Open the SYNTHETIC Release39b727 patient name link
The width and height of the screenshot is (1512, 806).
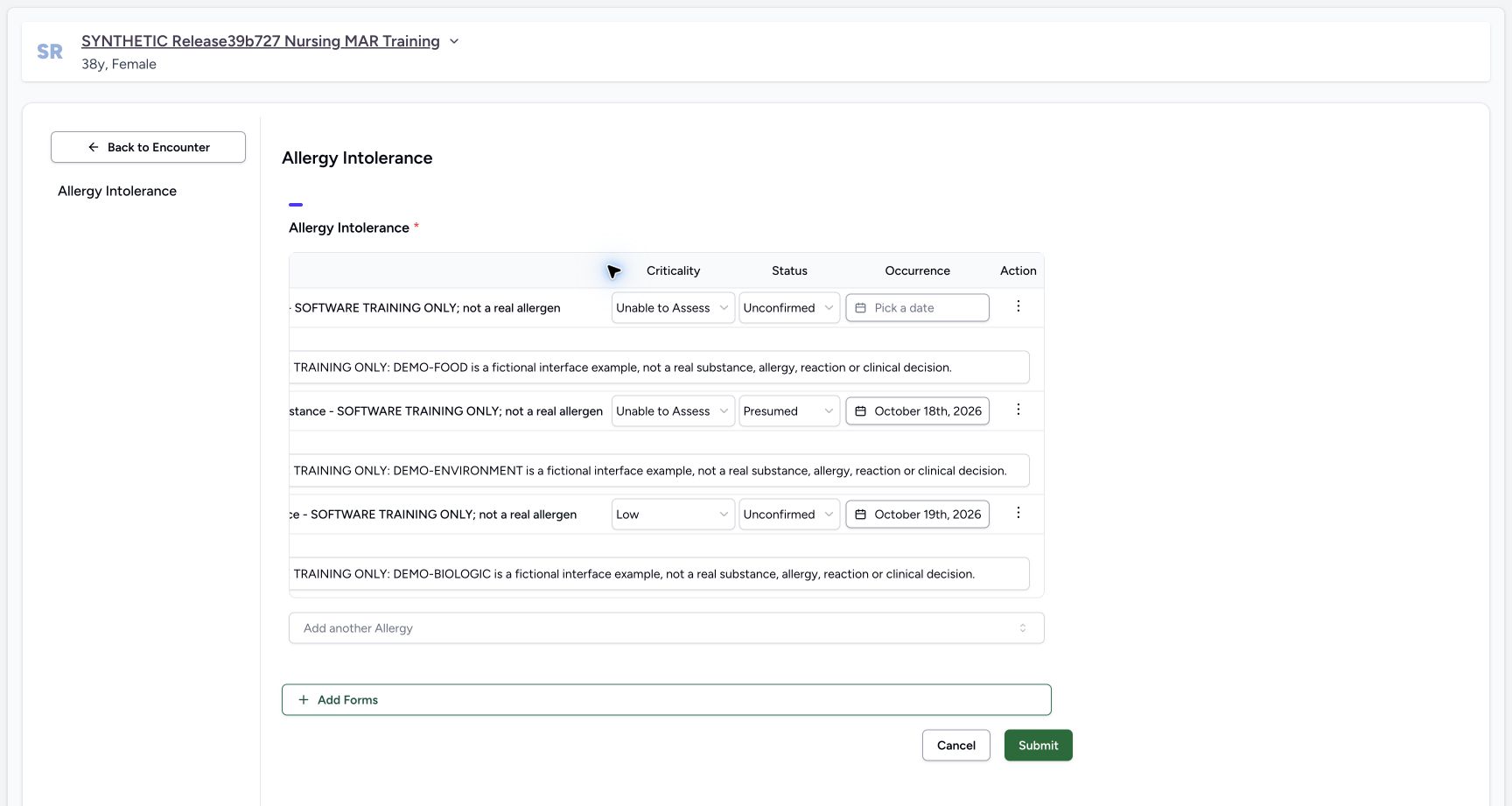(x=261, y=41)
